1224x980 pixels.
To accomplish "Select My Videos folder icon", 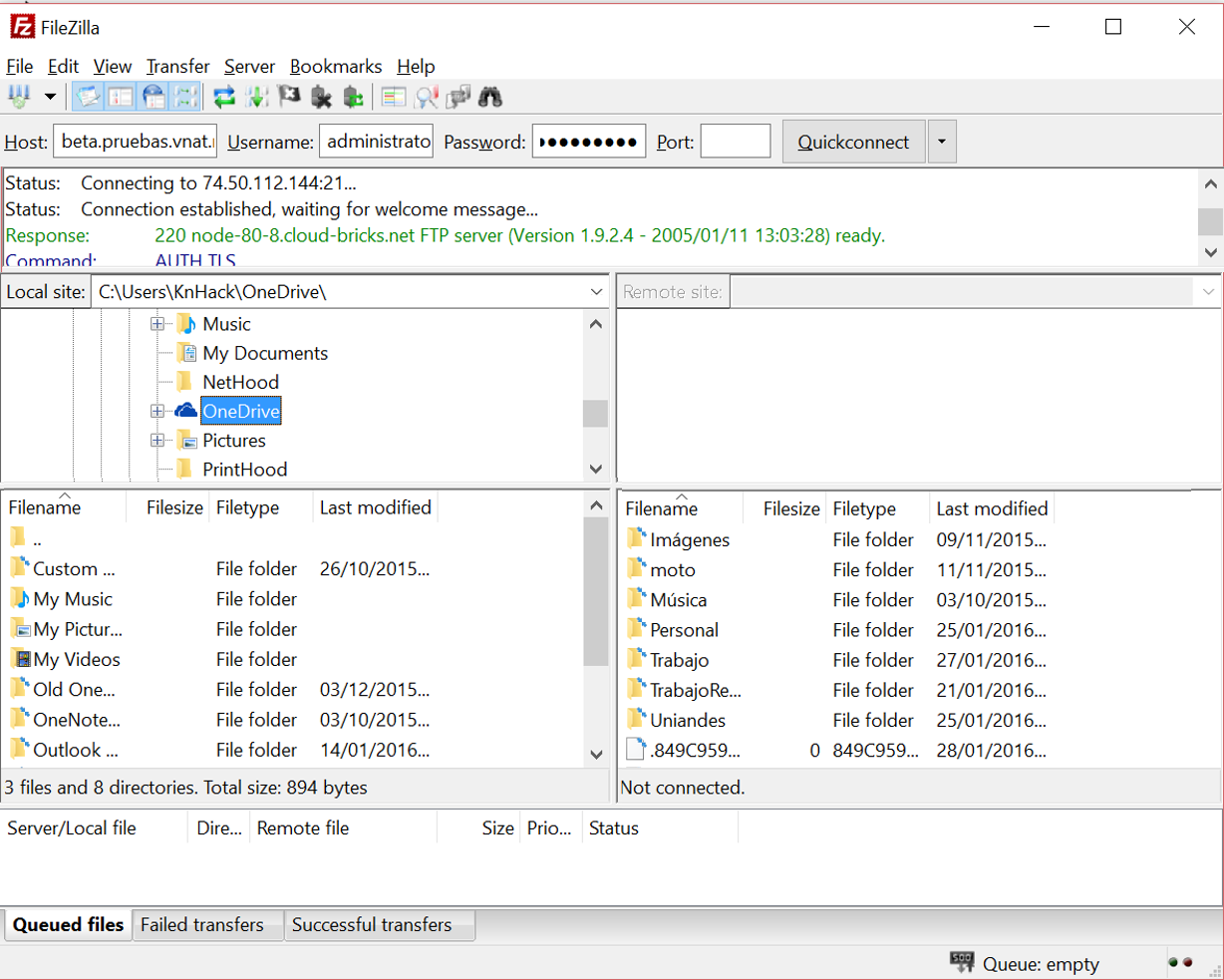I will click(x=20, y=658).
